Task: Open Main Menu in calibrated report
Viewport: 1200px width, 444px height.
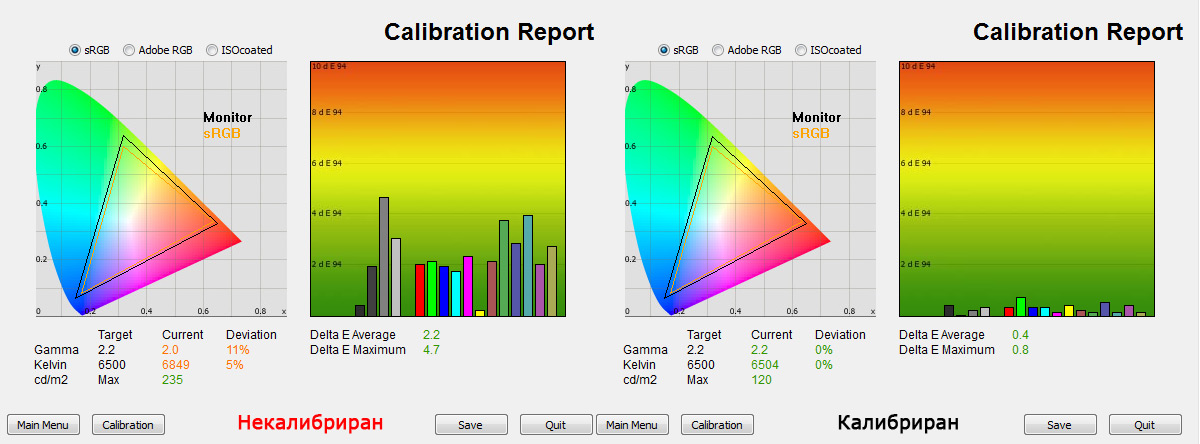Action: [632, 425]
